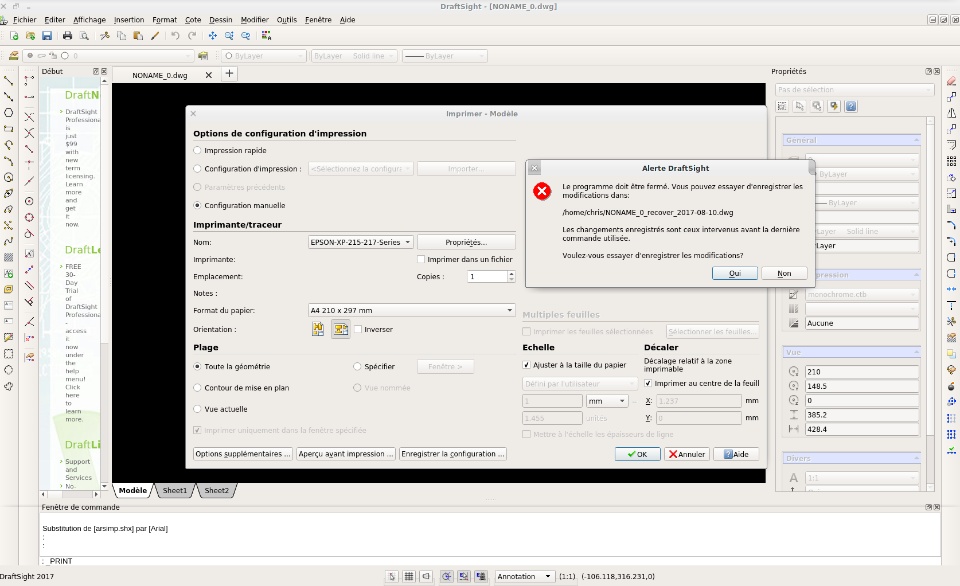Select the Line tool in the draw toolbar
The width and height of the screenshot is (960, 586).
pos(9,80)
